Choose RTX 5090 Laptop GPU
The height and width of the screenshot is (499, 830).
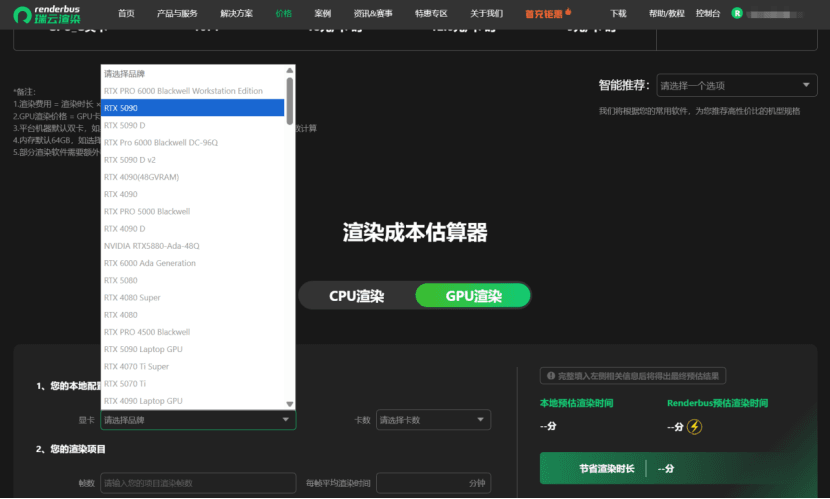pyautogui.click(x=193, y=349)
